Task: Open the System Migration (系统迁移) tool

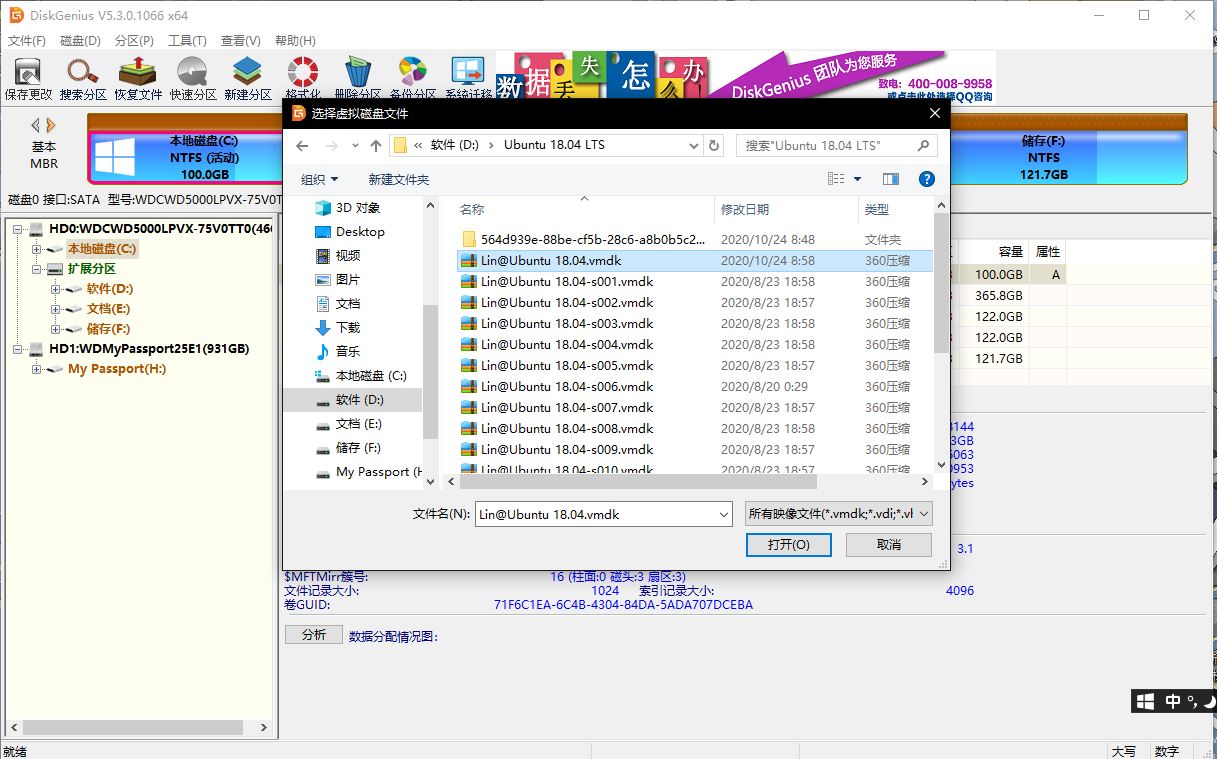Action: (x=468, y=79)
